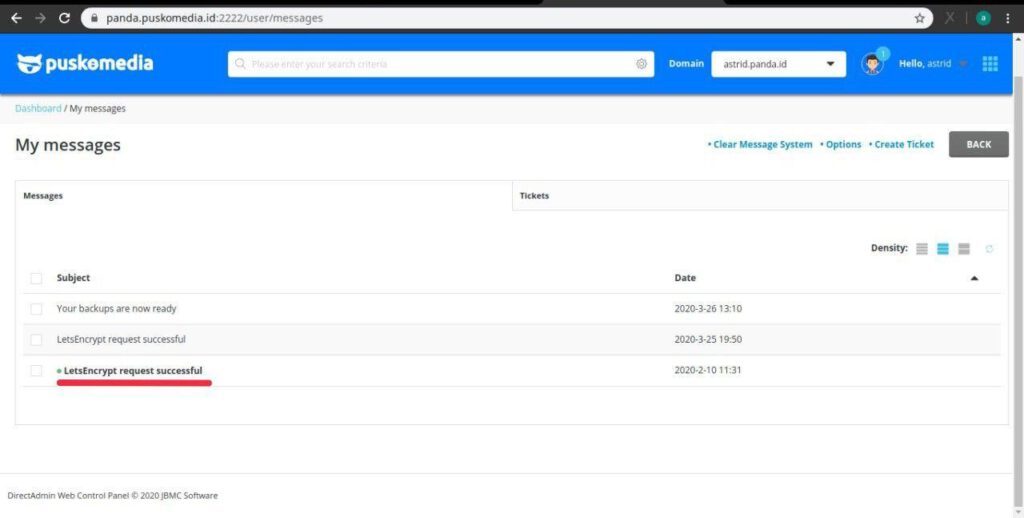Switch to the Tickets tab

point(535,196)
